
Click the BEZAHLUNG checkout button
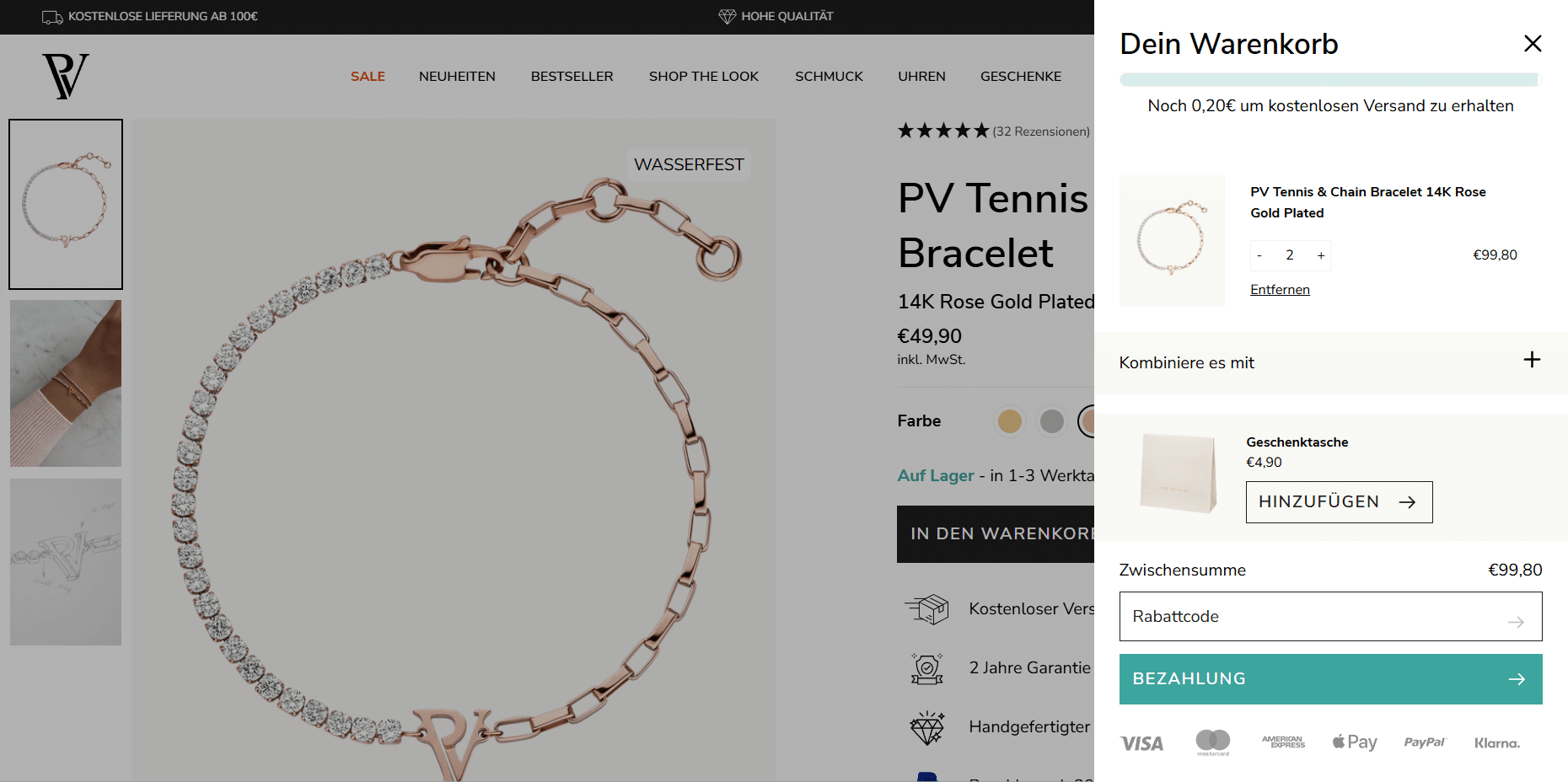coord(1330,679)
